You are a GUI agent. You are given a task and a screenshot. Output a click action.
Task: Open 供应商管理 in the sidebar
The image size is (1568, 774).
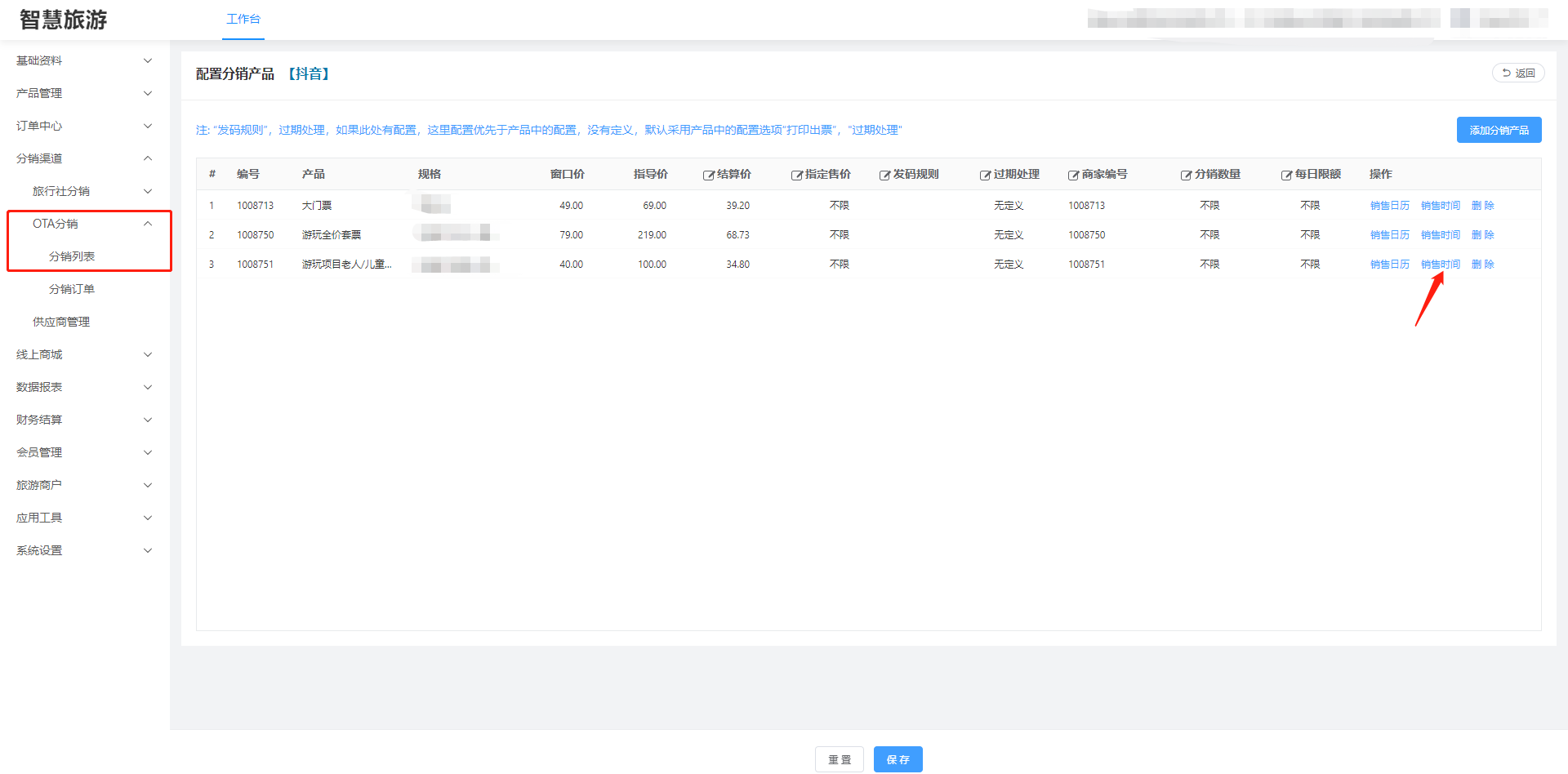tap(61, 322)
